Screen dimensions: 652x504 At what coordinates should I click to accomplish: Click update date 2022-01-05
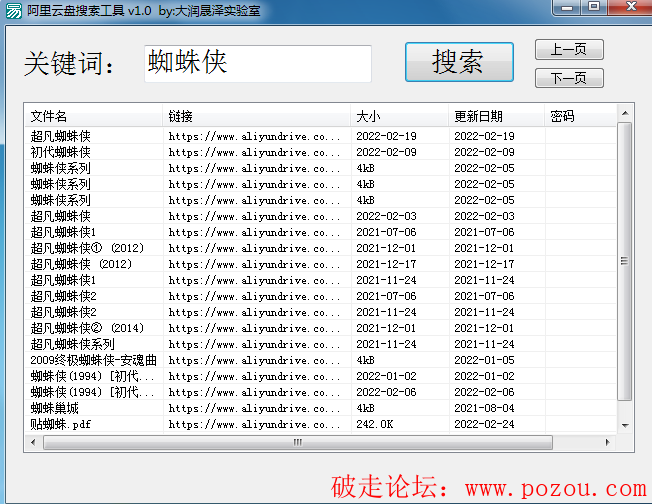[484, 360]
